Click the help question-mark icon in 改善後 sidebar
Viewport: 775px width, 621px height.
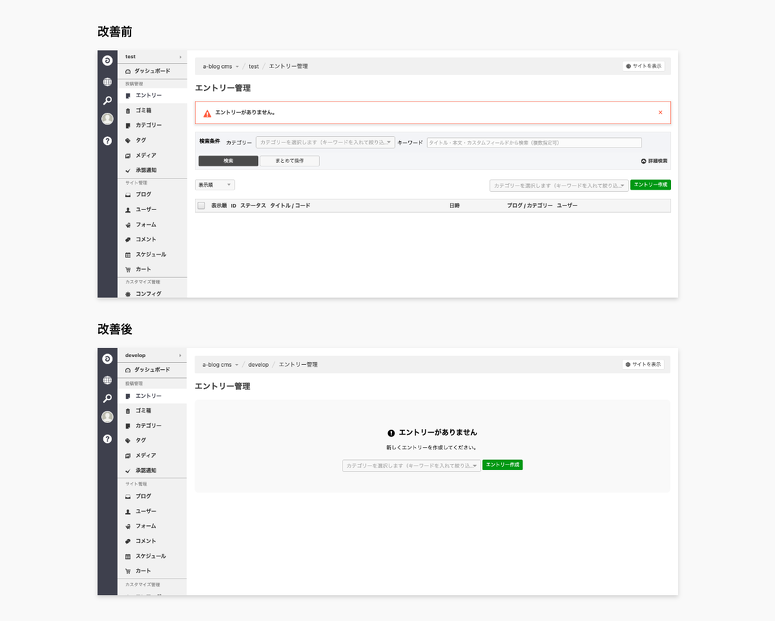pyautogui.click(x=107, y=439)
